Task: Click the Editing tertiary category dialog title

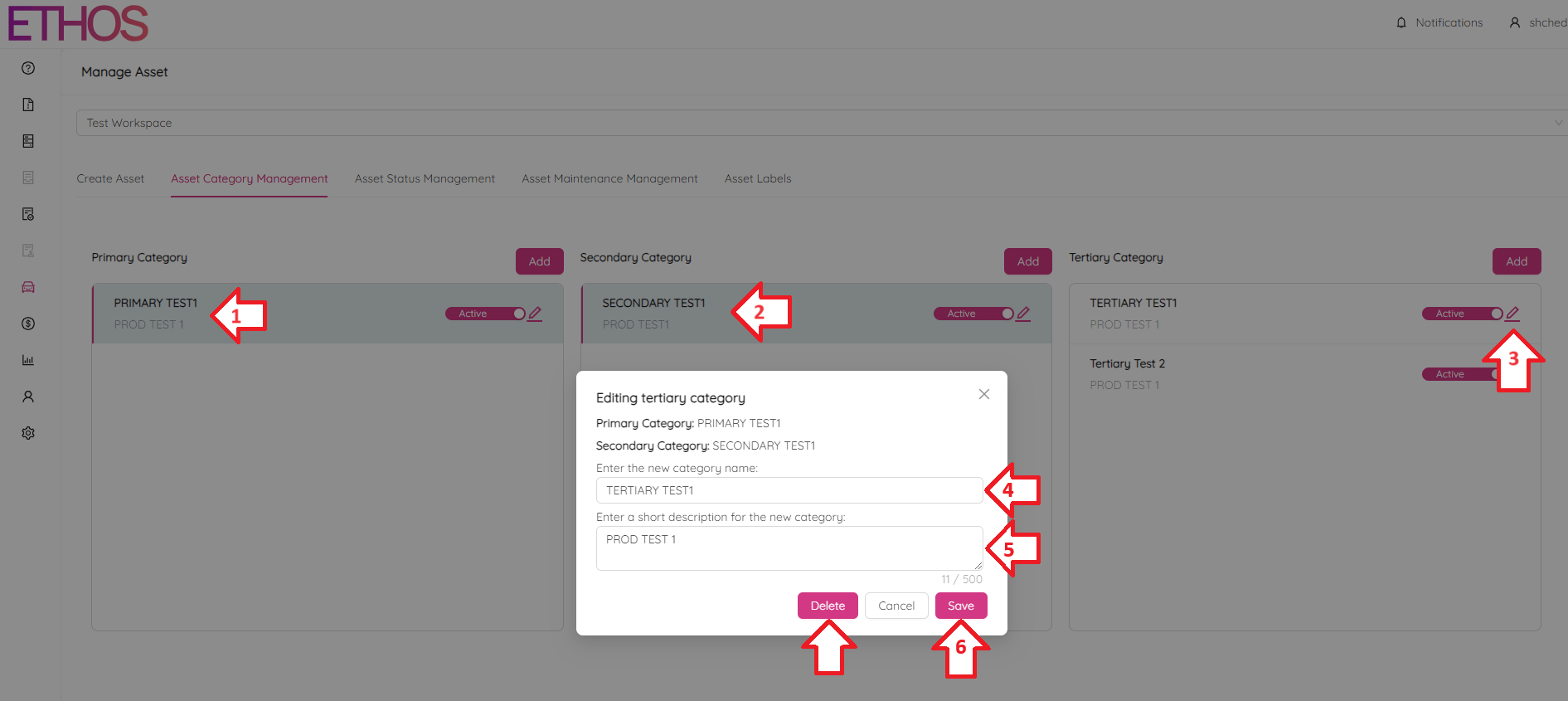Action: [671, 398]
